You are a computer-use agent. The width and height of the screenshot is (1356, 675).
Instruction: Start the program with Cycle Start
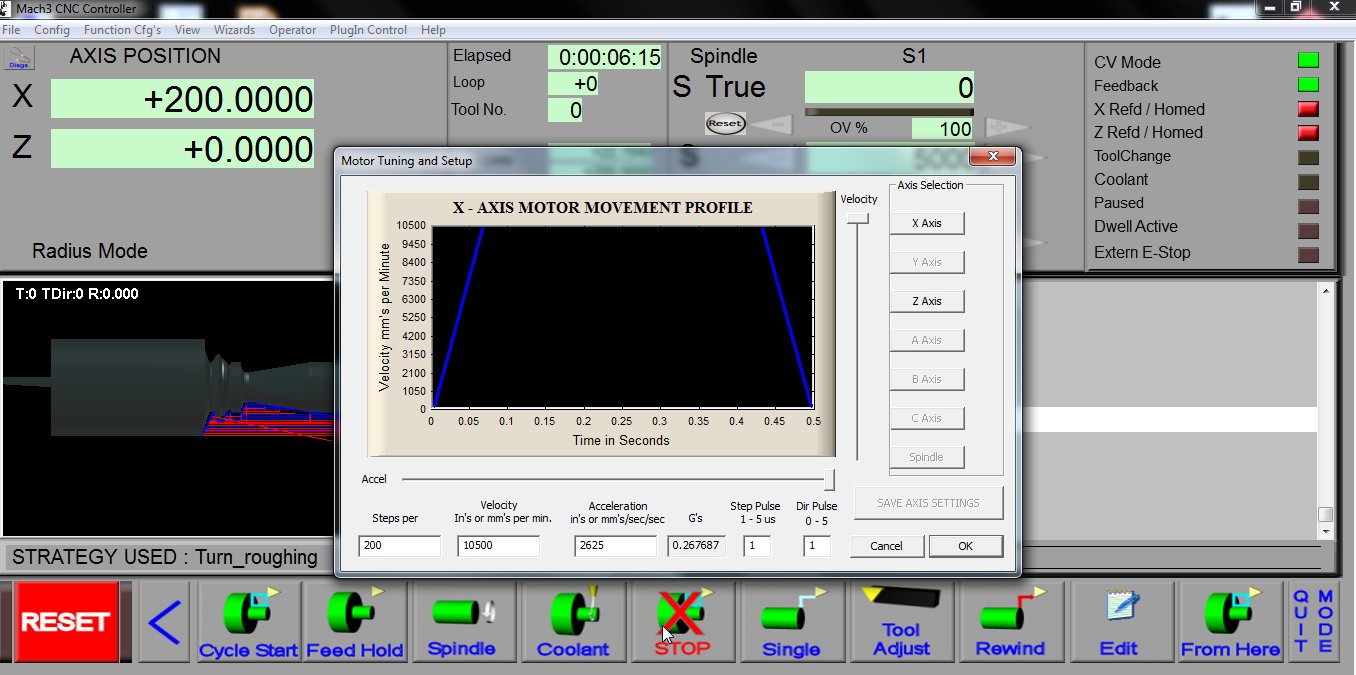(x=249, y=622)
